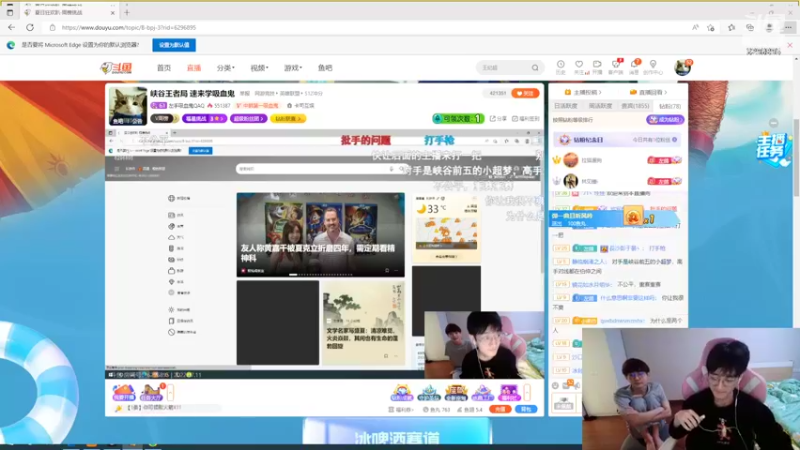The image size is (800, 450).
Task: Select the 直播 nav item
Action: click(x=194, y=68)
